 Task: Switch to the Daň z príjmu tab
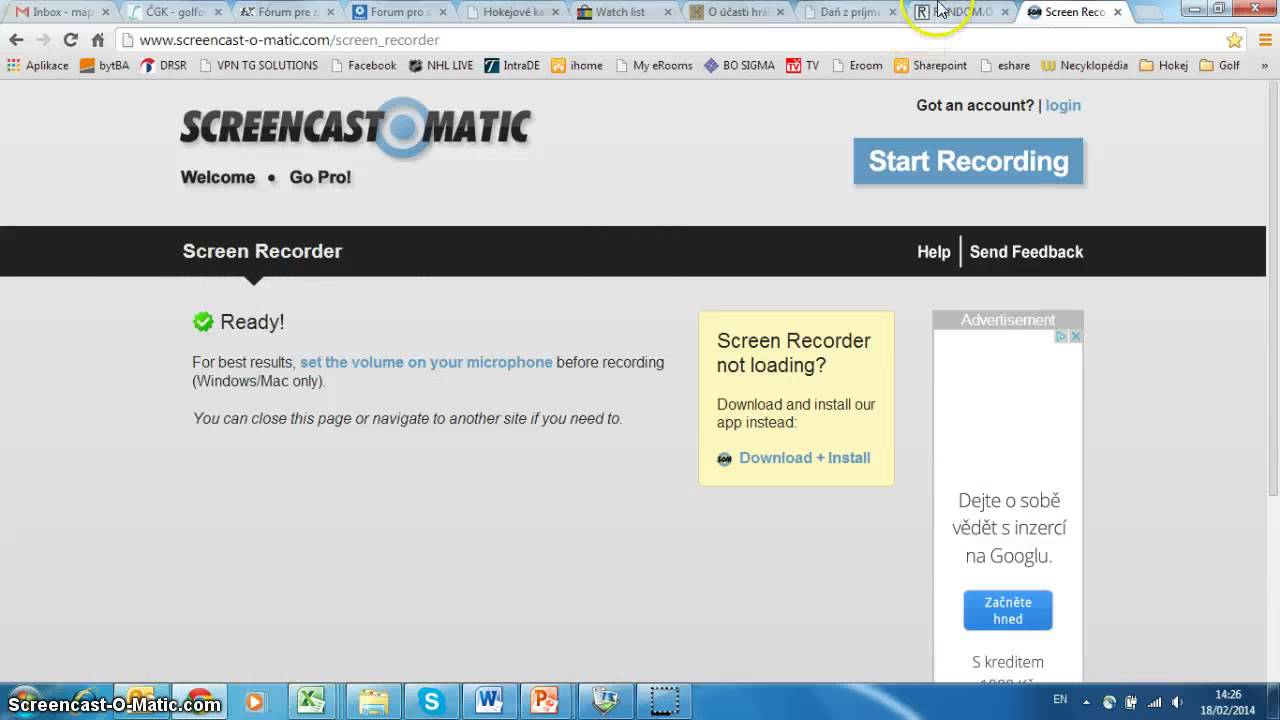(848, 12)
